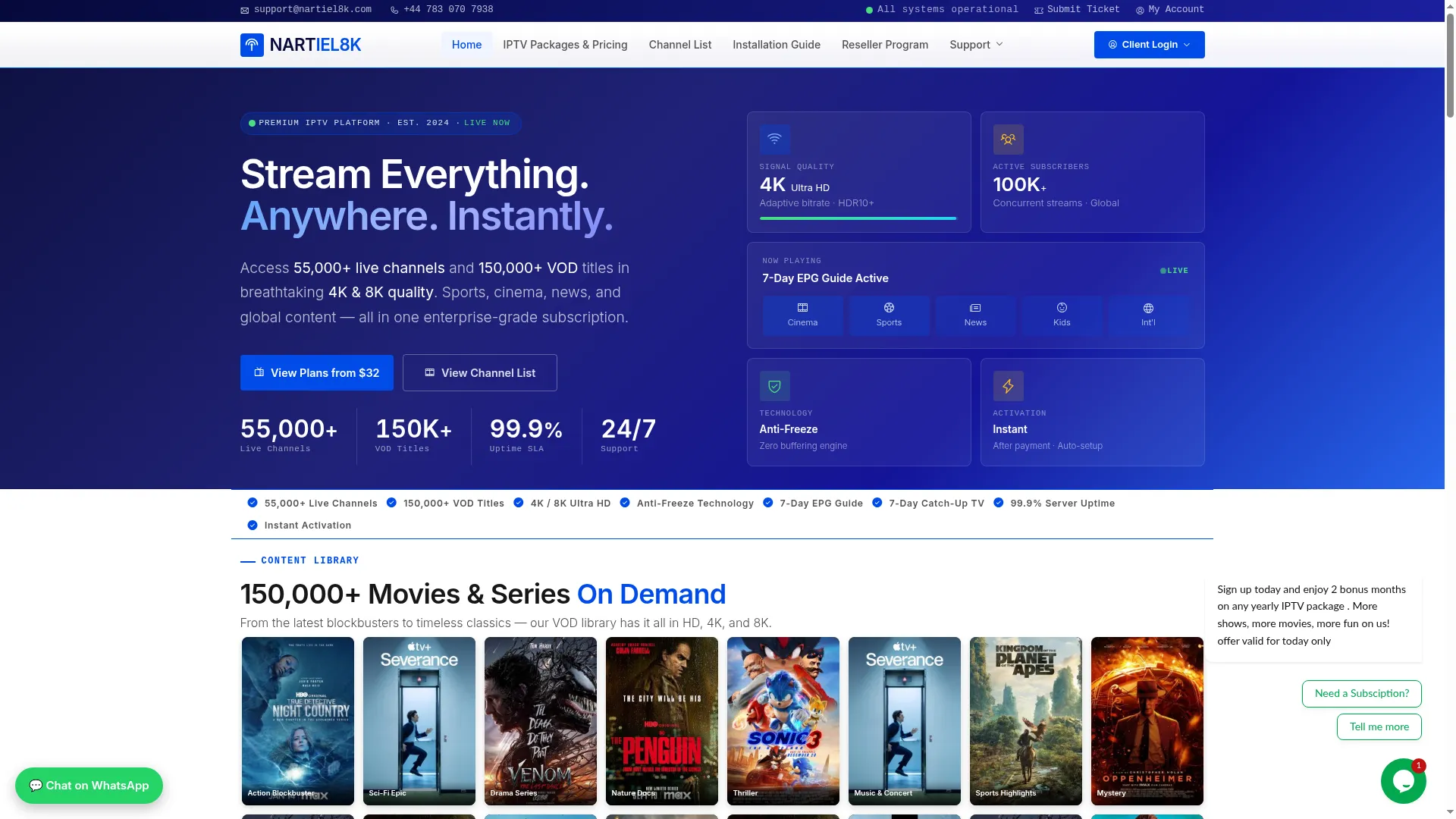Click View Plans from $32 button

[x=316, y=373]
